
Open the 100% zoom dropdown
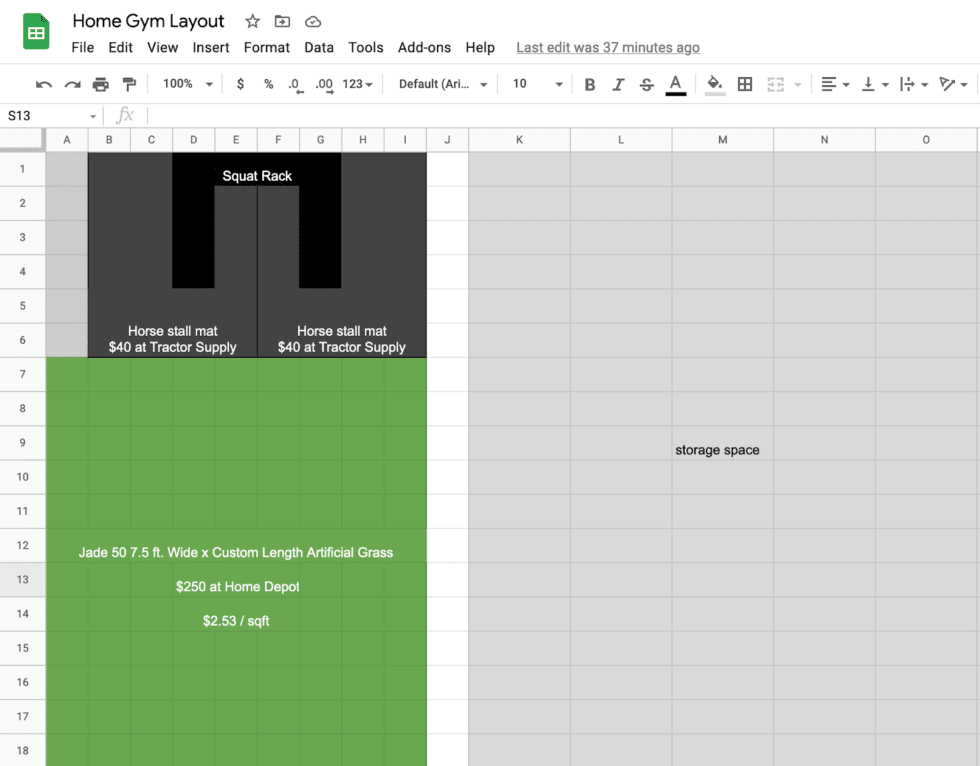187,85
